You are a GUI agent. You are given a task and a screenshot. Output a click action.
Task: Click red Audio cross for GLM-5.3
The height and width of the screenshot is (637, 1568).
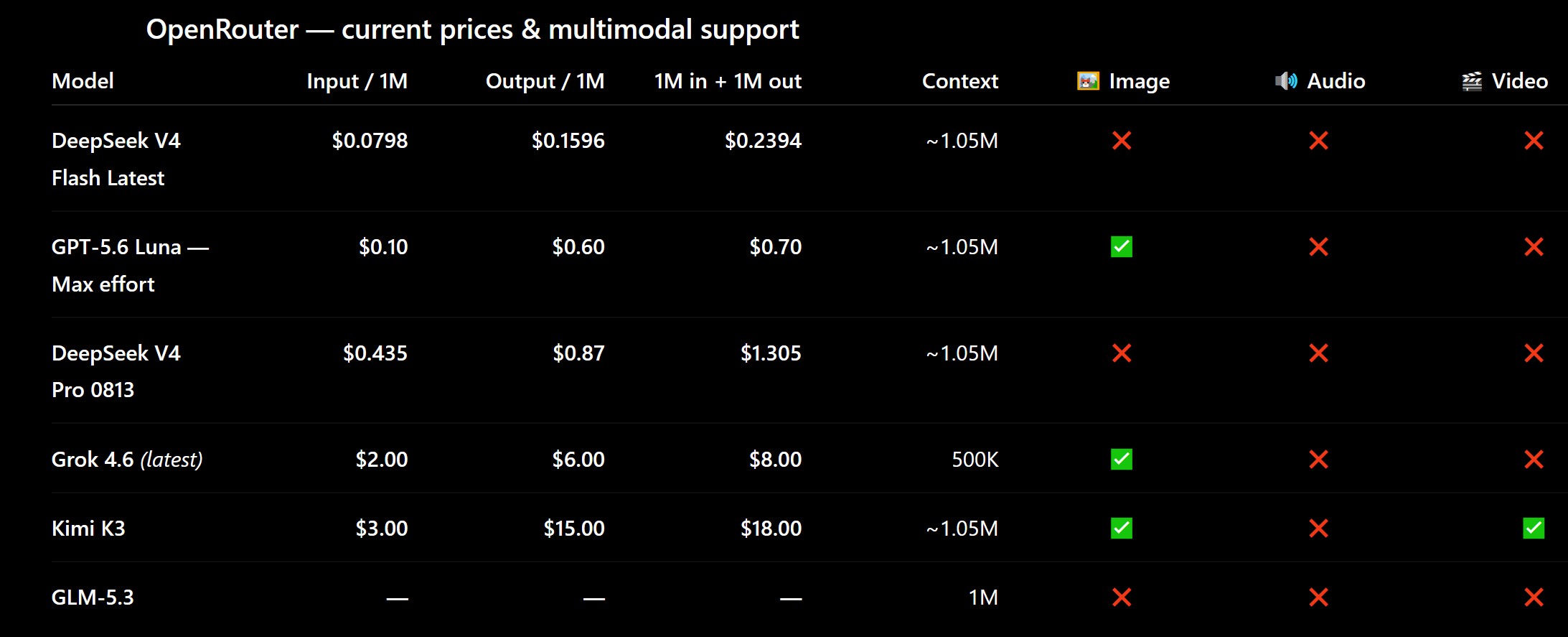coord(1318,598)
